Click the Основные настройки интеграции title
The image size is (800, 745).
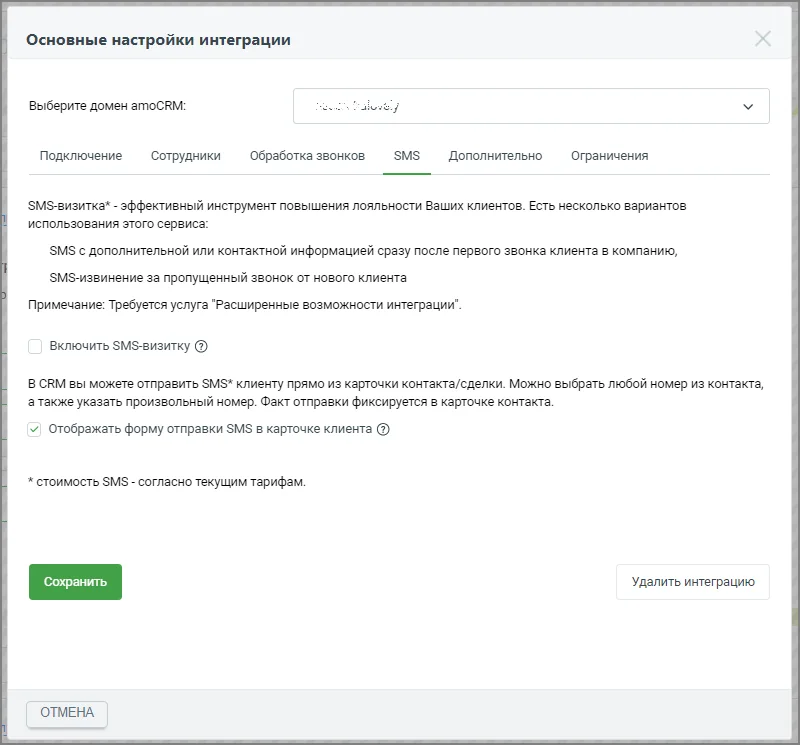point(159,40)
